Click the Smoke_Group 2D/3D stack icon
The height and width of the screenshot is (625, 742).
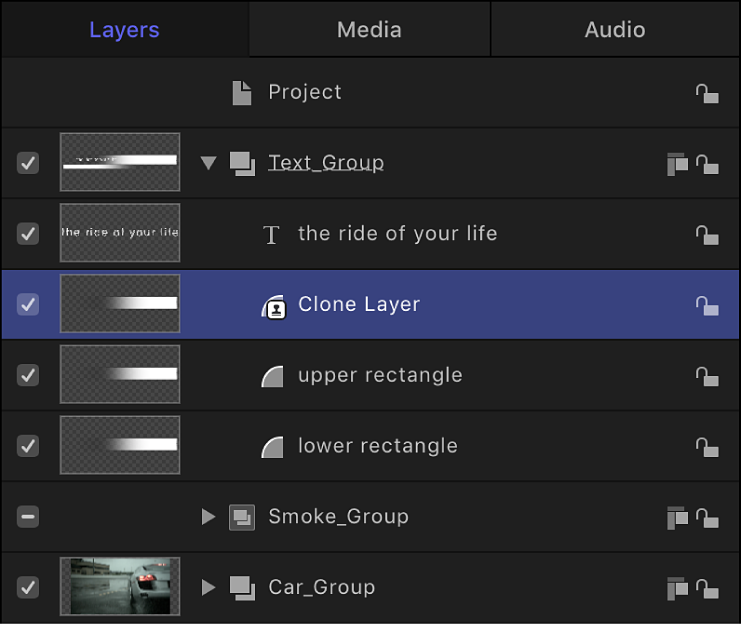(677, 518)
